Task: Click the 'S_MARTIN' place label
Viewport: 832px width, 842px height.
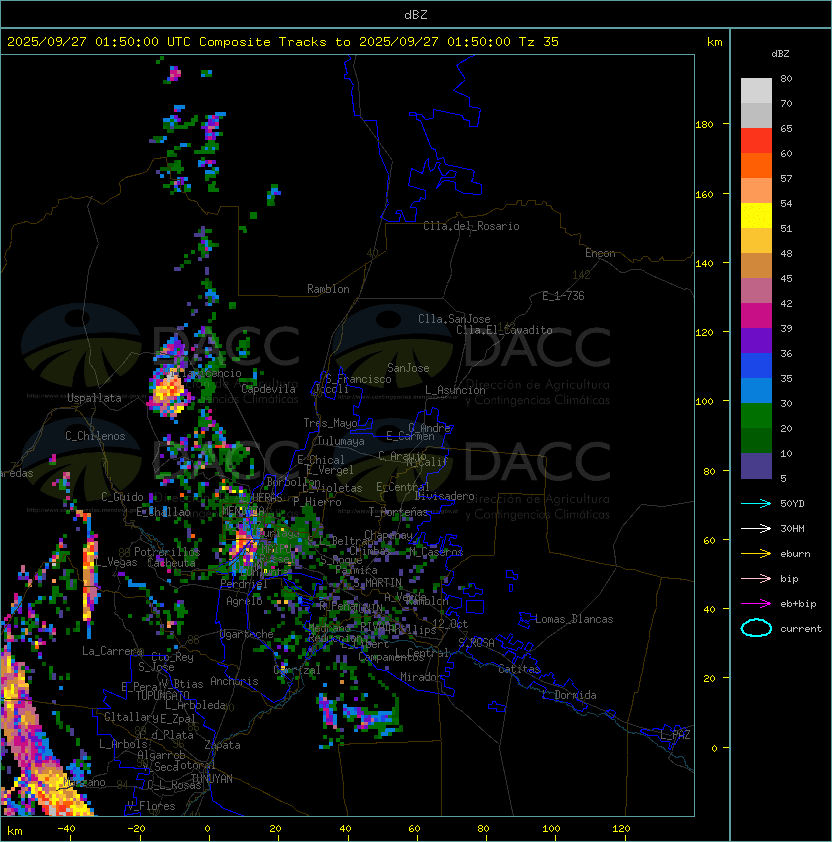Action: [377, 582]
